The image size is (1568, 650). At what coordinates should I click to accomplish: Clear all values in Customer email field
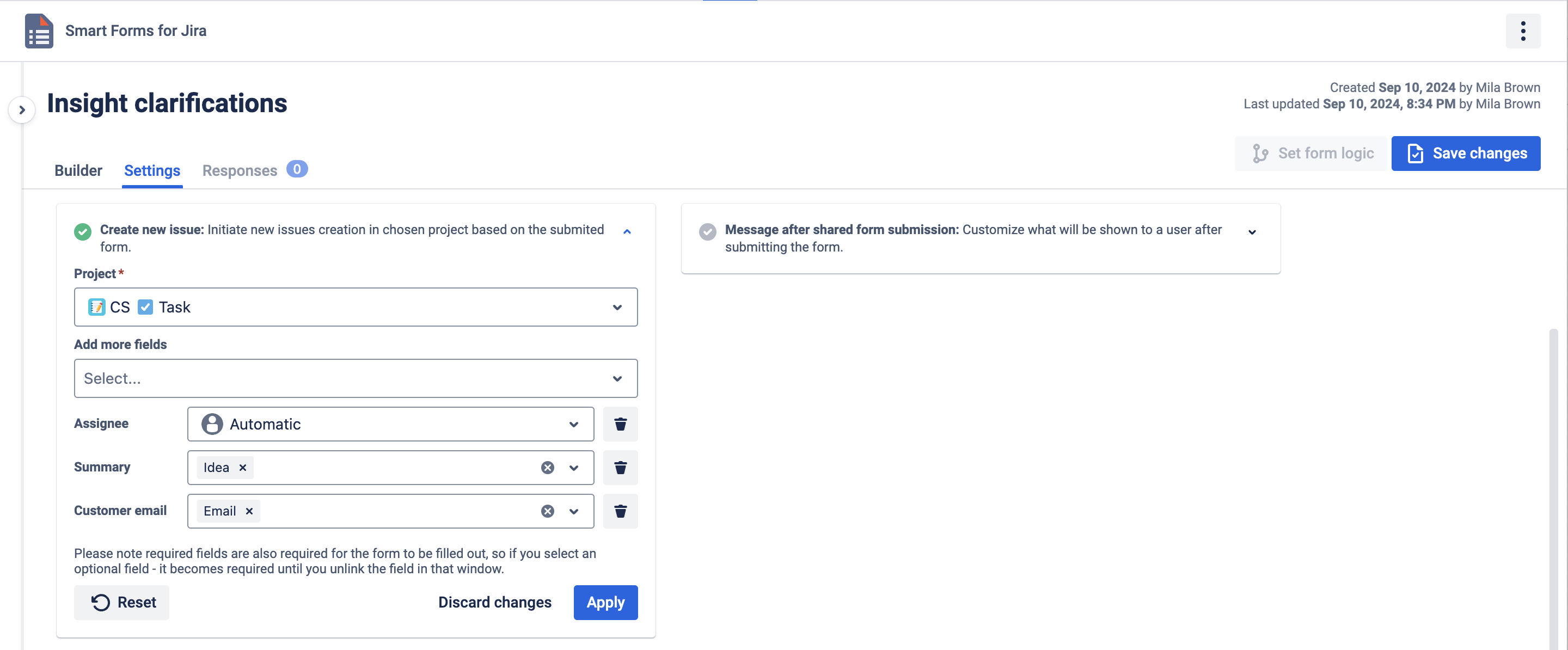[x=547, y=511]
